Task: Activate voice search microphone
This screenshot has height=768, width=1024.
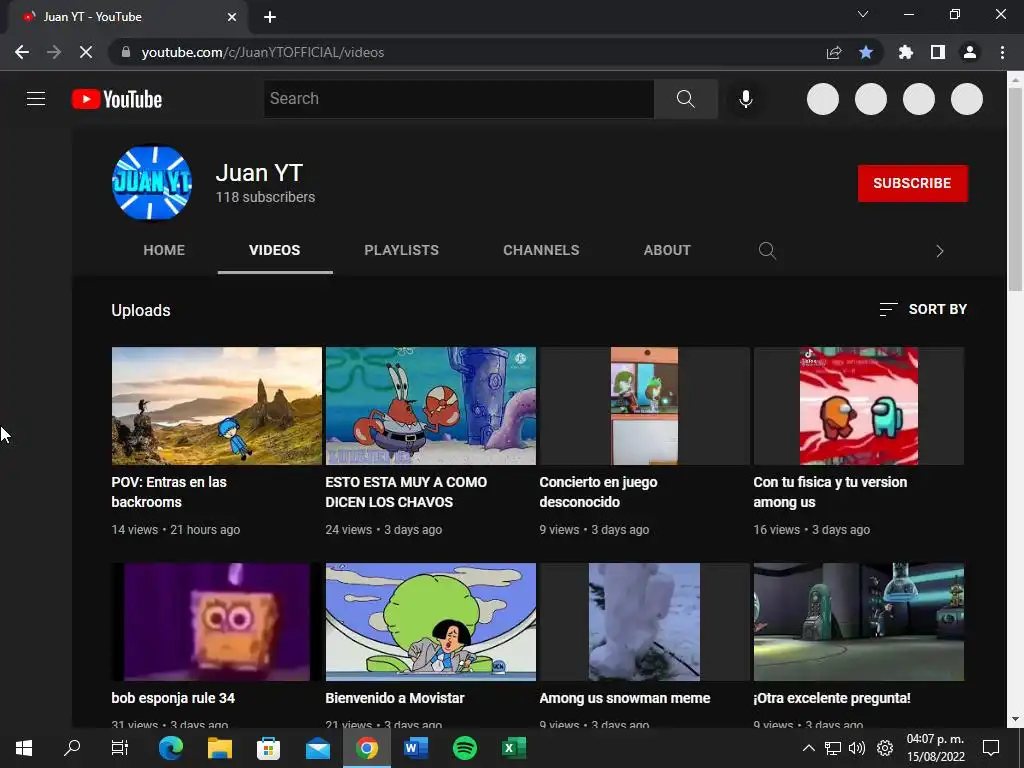Action: pyautogui.click(x=745, y=99)
